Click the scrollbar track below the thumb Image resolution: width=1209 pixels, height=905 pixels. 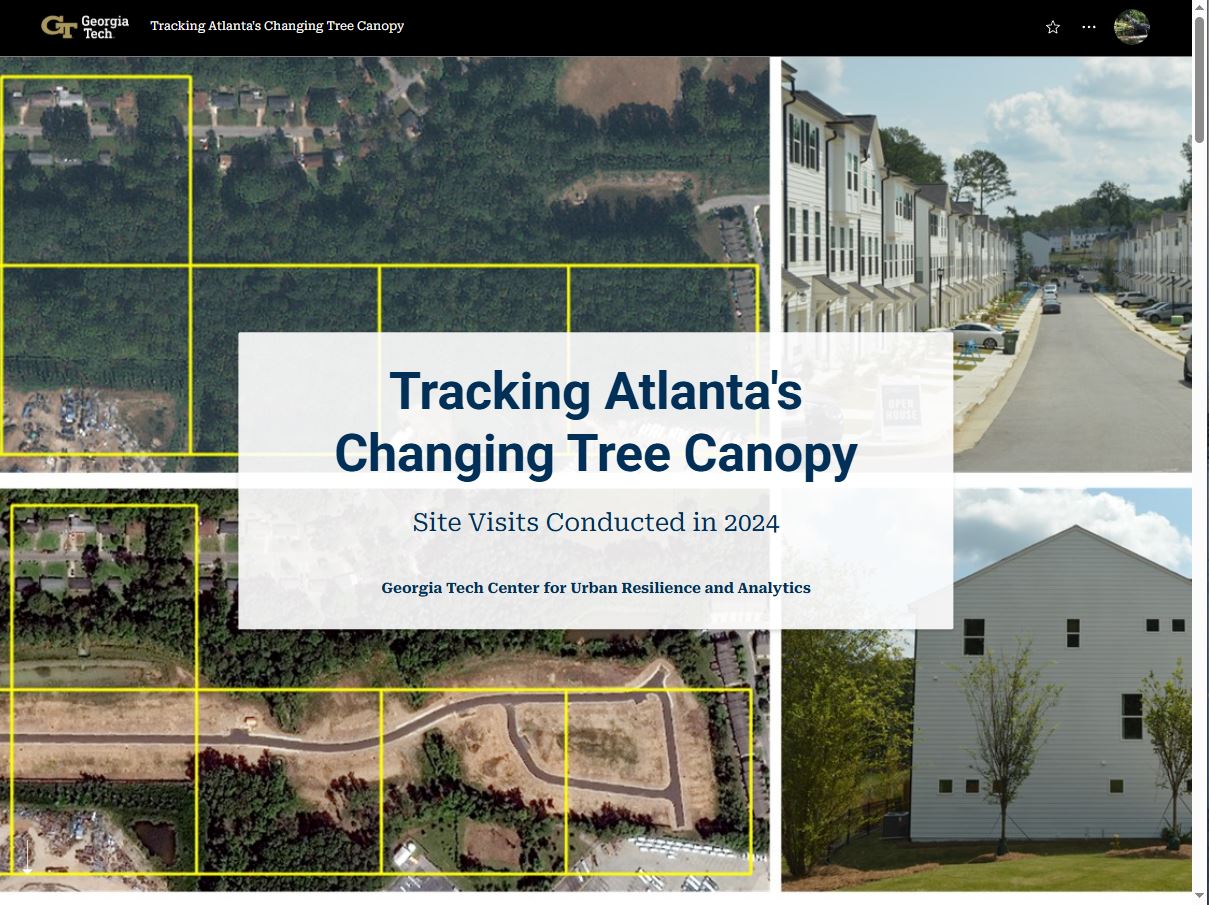(1199, 500)
